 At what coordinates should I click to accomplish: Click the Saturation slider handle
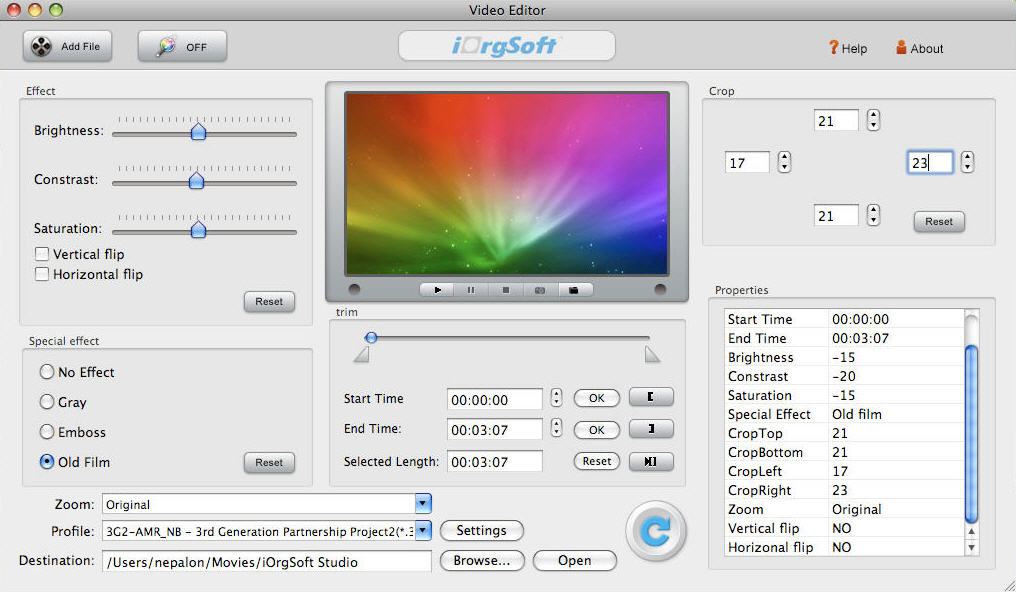[x=198, y=229]
